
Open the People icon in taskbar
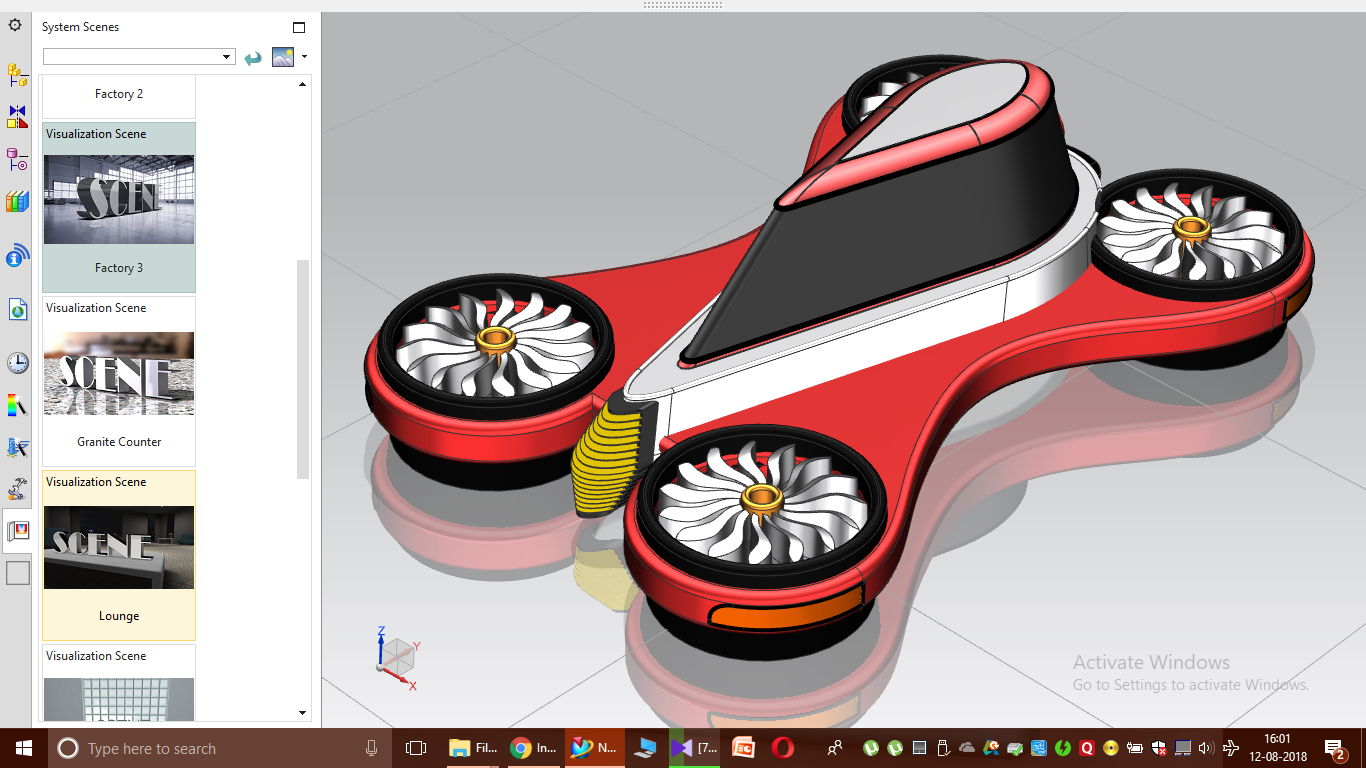(834, 748)
